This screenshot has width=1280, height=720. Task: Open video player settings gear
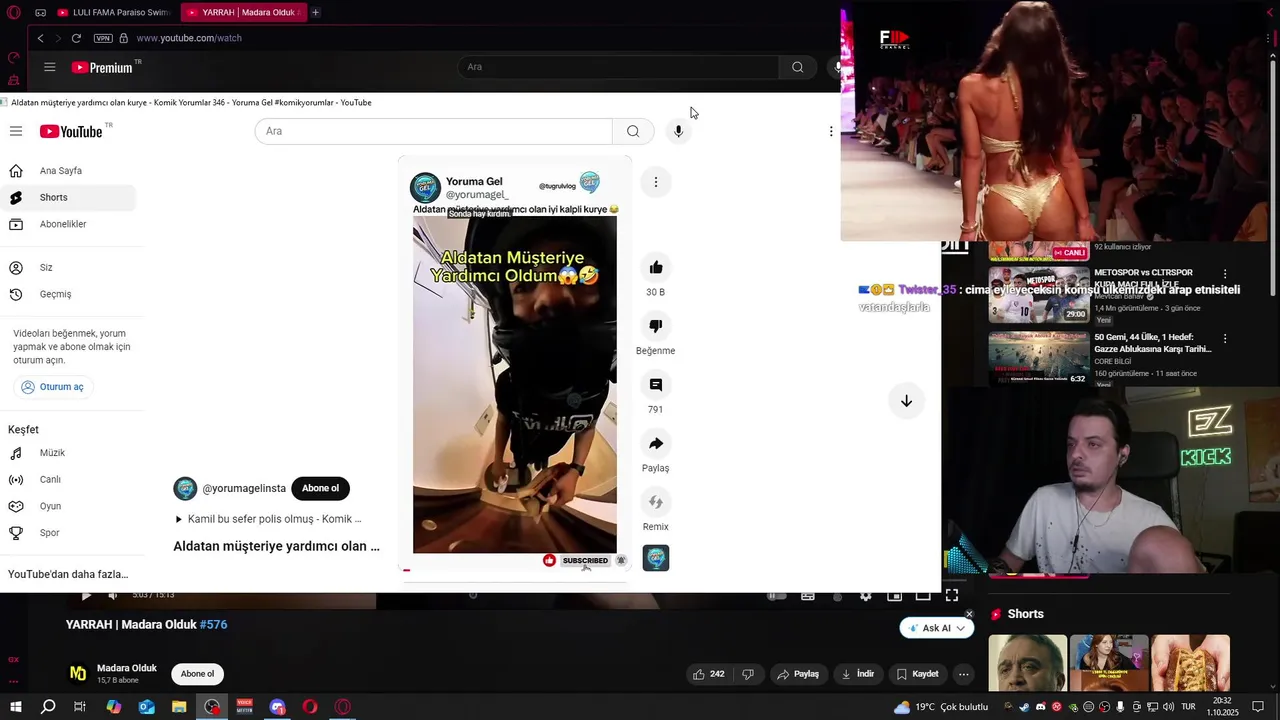point(866,596)
